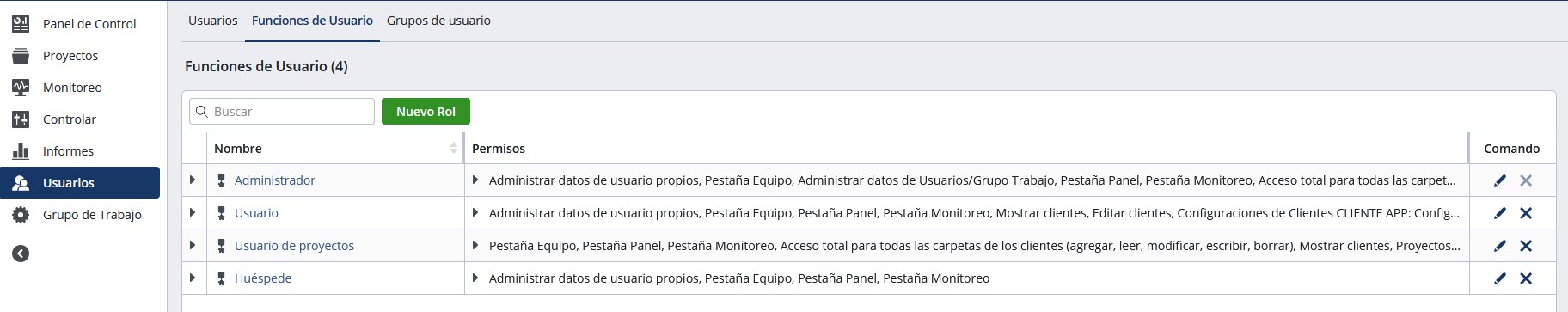
Task: Focus the Buscar search field
Action: tap(282, 112)
